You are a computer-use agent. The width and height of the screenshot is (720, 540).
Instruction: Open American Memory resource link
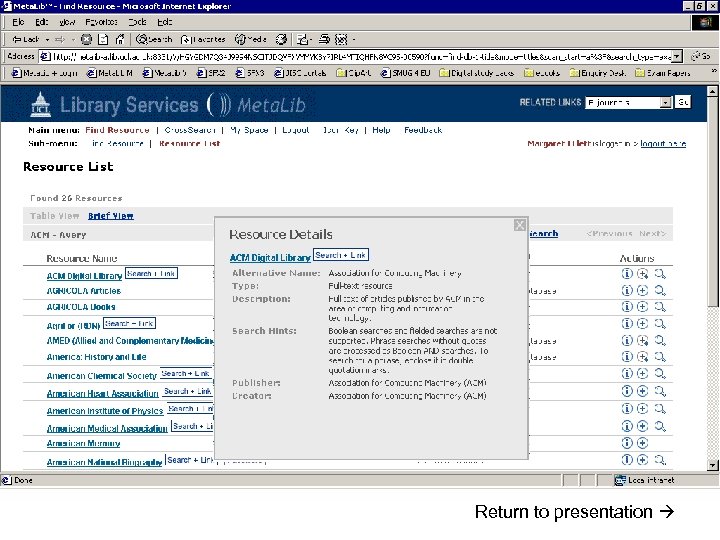point(83,443)
